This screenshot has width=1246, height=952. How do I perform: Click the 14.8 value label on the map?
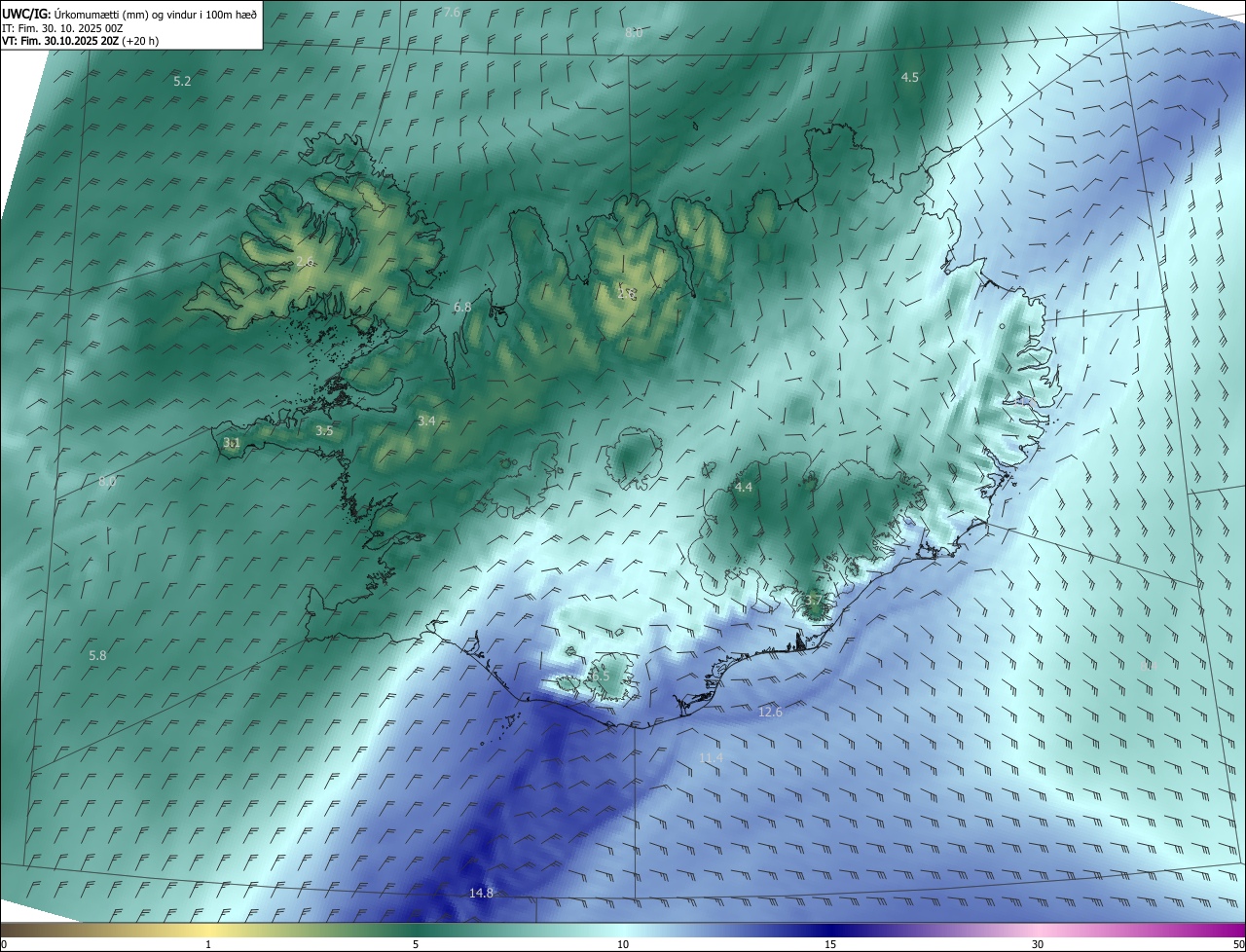pyautogui.click(x=481, y=893)
